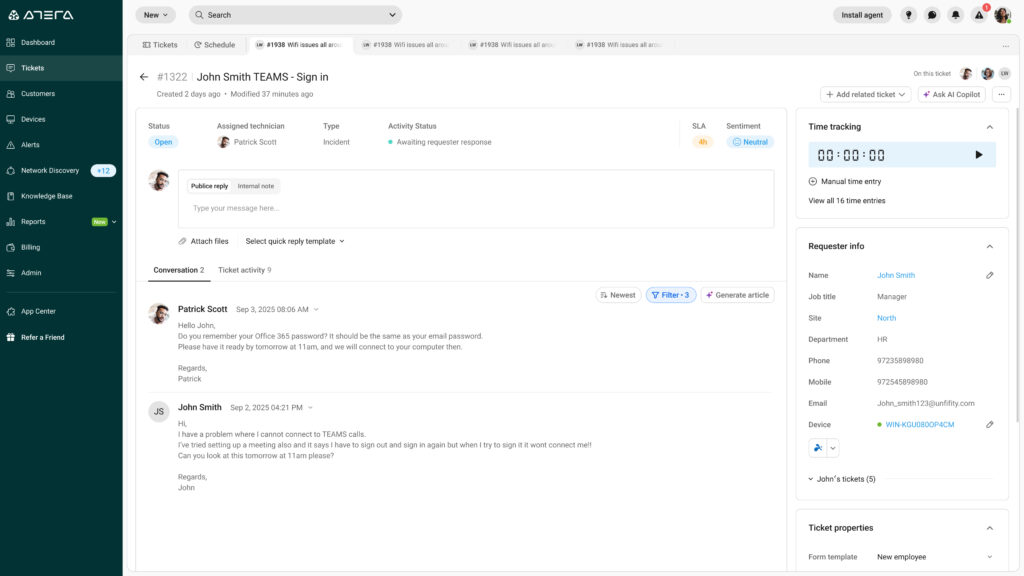Open the notifications bell icon
Screen dimensions: 1024x576
pyautogui.click(x=956, y=15)
